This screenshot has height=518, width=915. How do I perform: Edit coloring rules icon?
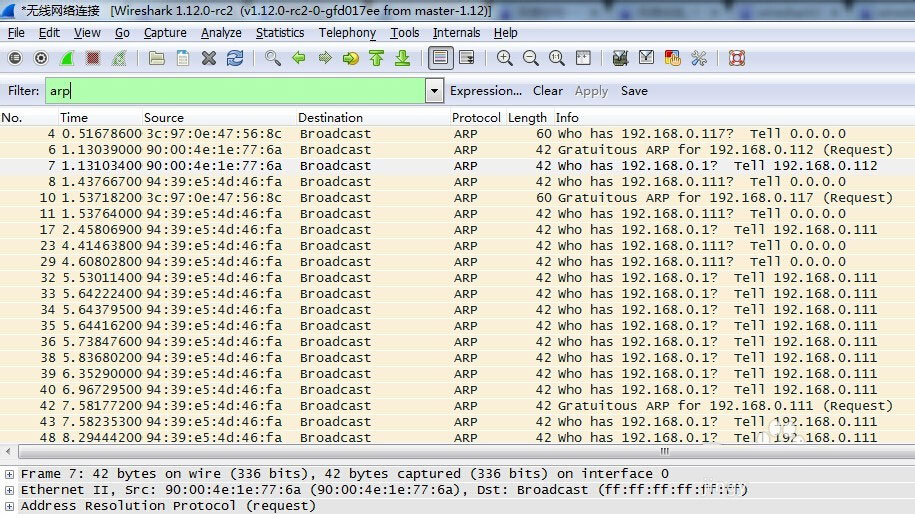(x=672, y=58)
